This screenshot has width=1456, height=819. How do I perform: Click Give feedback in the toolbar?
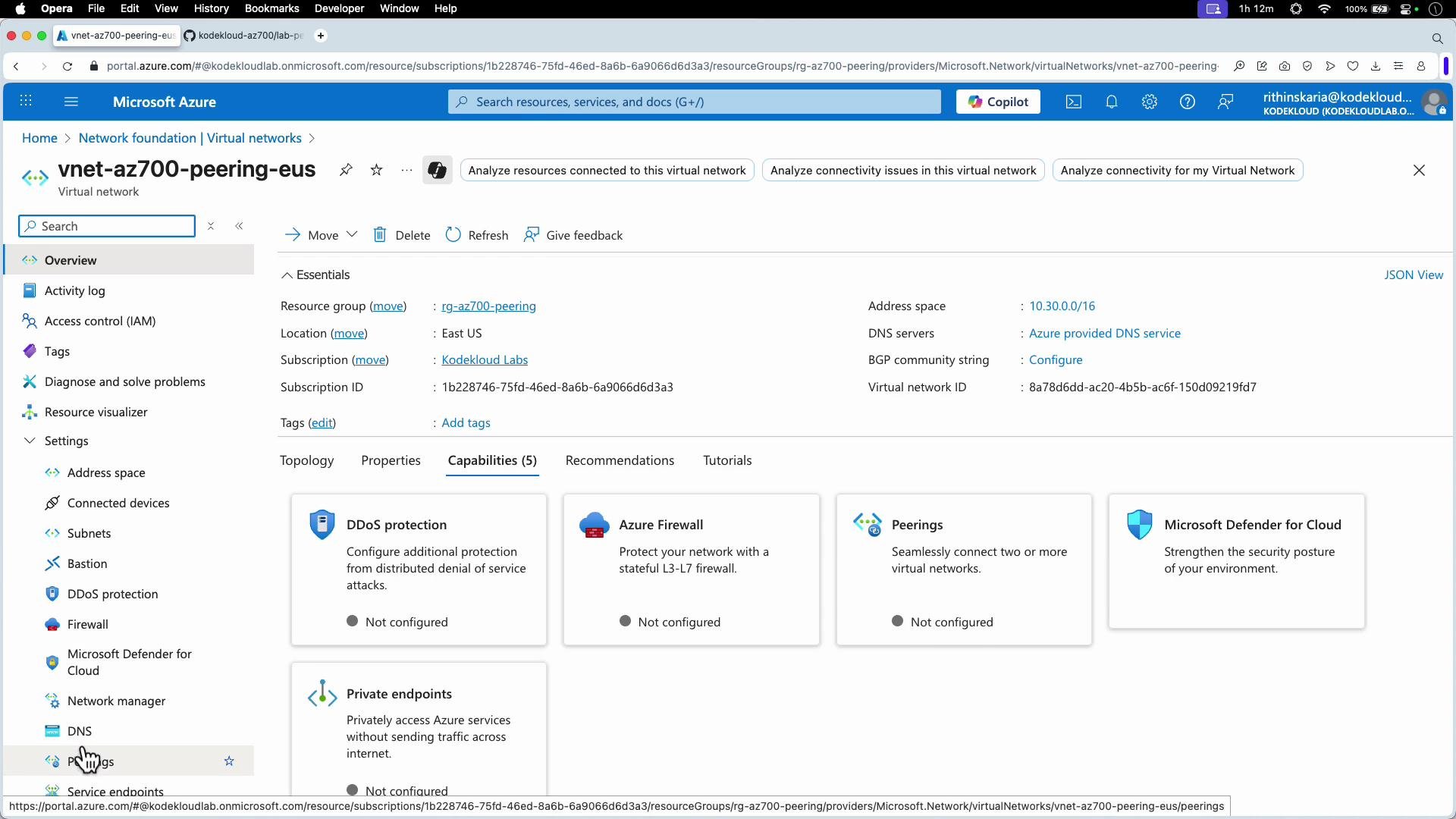pyautogui.click(x=573, y=235)
